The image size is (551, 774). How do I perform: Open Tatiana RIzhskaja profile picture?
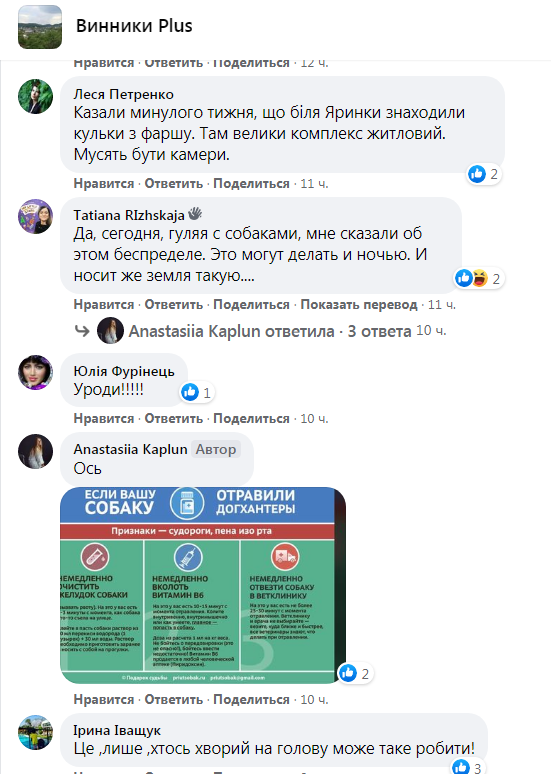click(36, 216)
